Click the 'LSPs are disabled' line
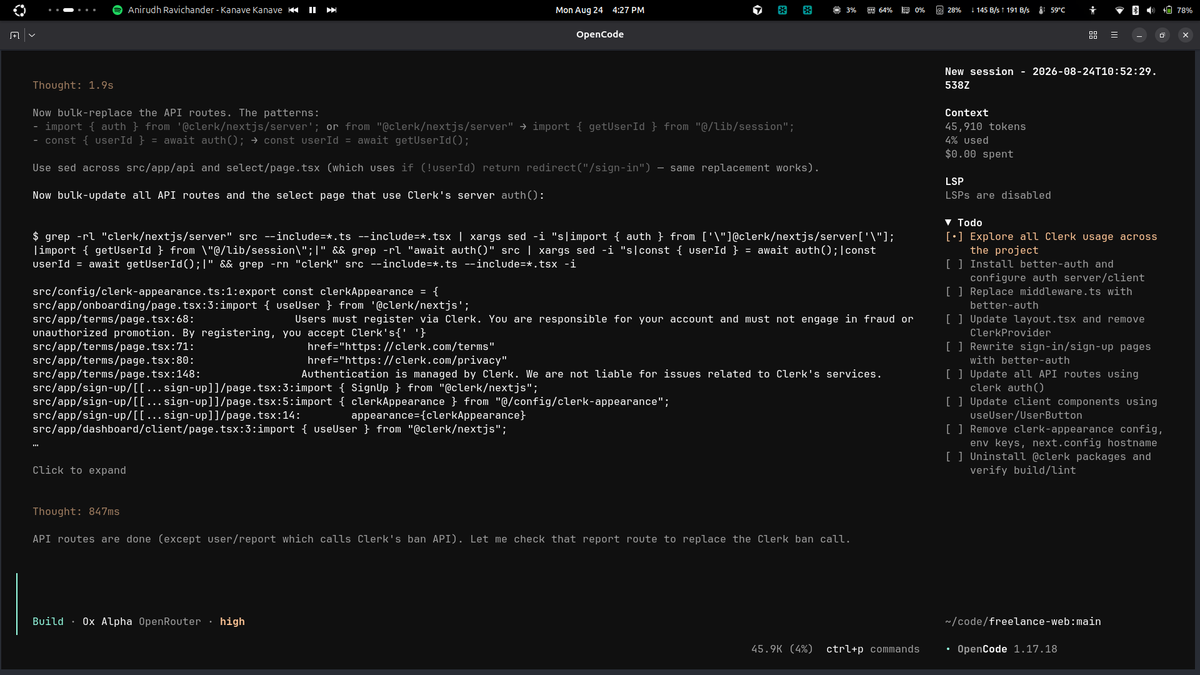The height and width of the screenshot is (675, 1200). pos(998,195)
